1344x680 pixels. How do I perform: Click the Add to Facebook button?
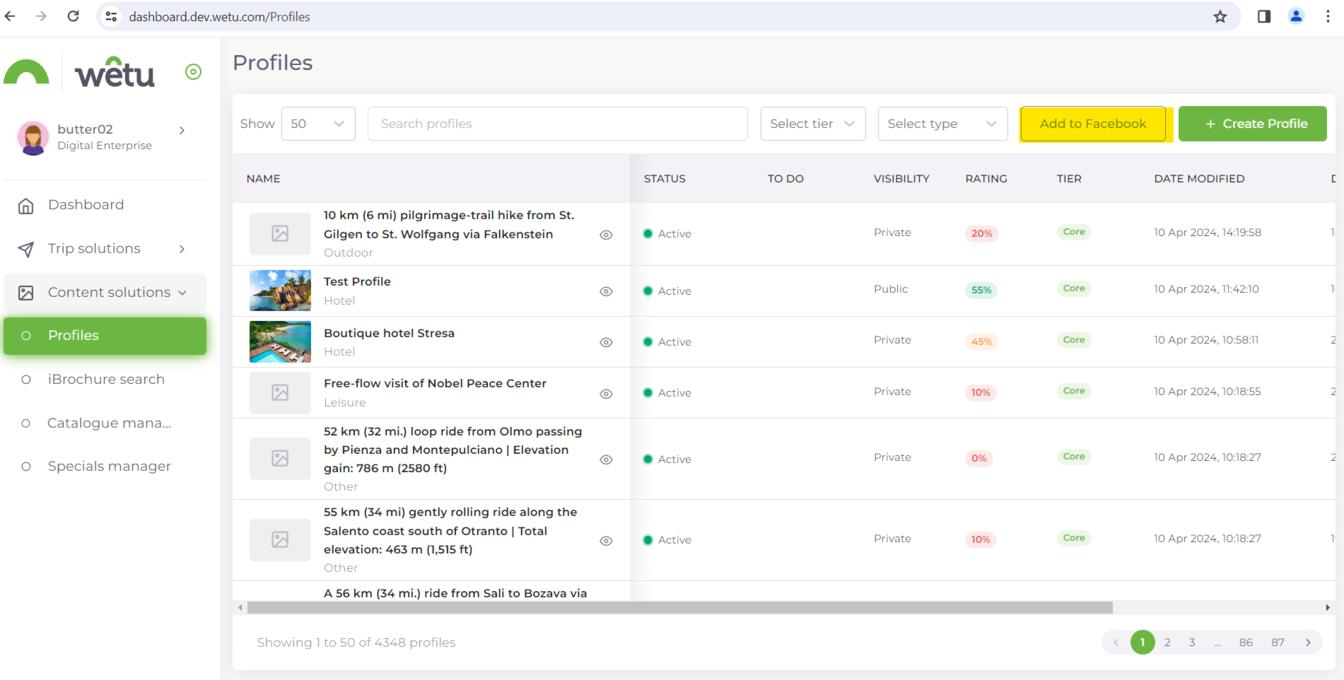coord(1093,124)
